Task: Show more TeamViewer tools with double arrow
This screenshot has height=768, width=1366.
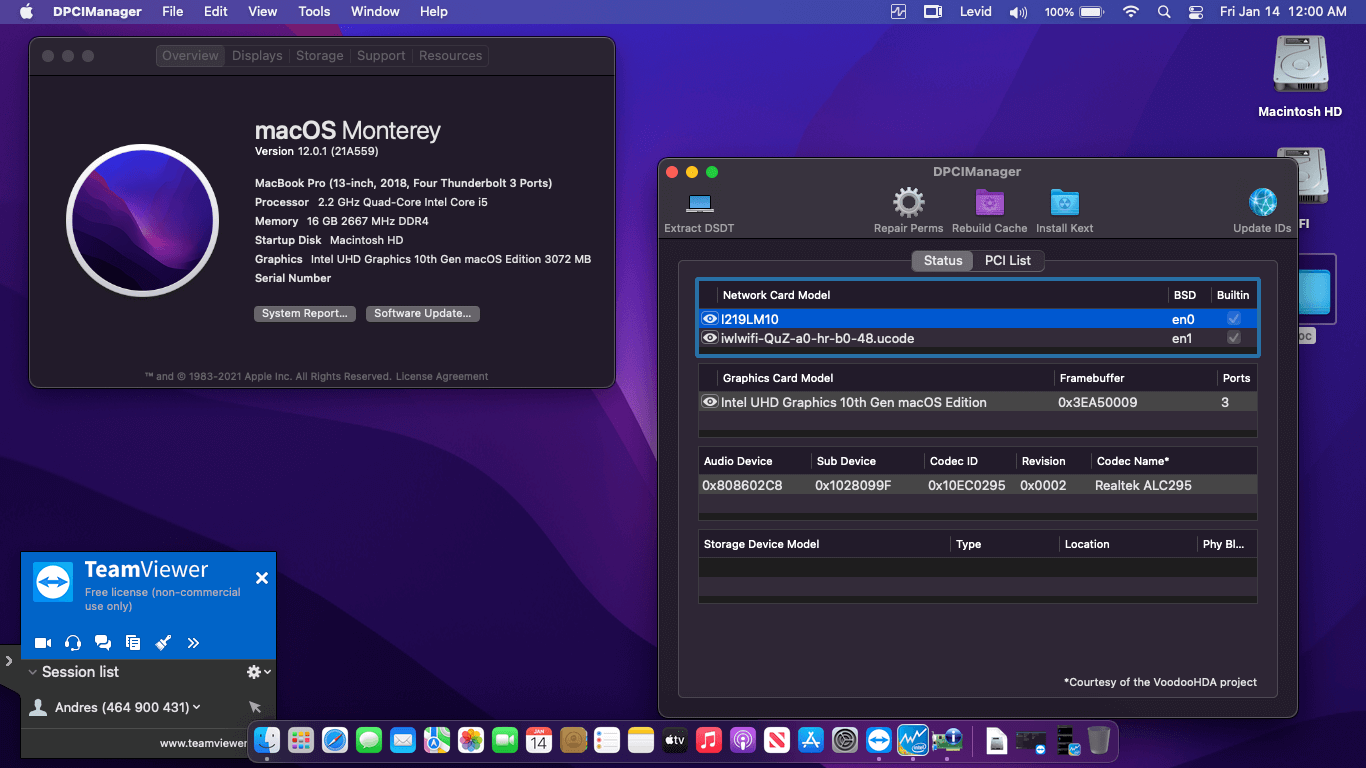Action: point(193,643)
